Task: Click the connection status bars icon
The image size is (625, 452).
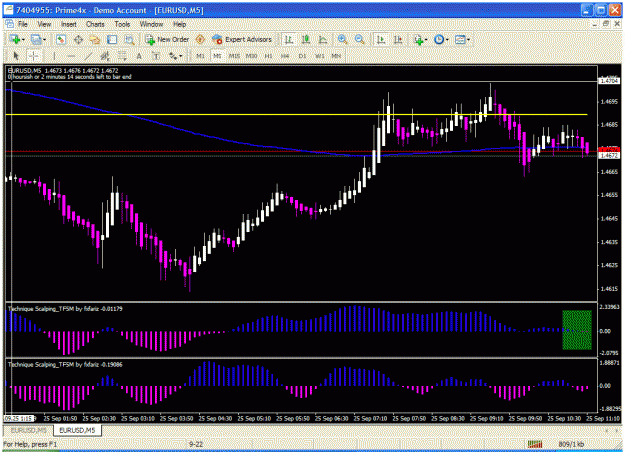Action: click(535, 444)
